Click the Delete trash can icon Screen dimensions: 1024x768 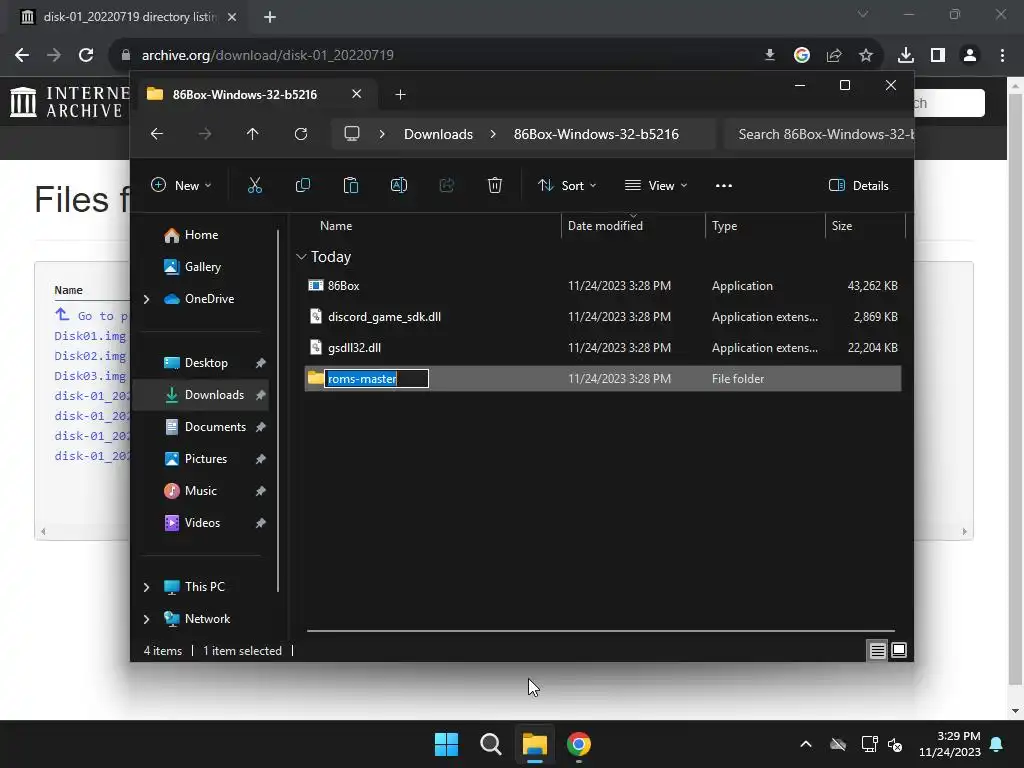click(494, 185)
